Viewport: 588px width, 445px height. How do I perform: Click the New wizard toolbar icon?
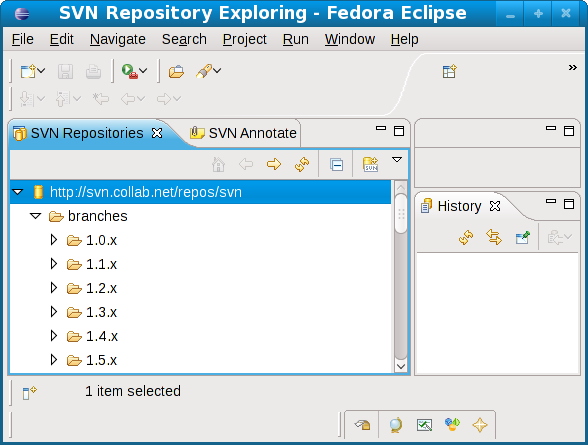click(x=28, y=71)
